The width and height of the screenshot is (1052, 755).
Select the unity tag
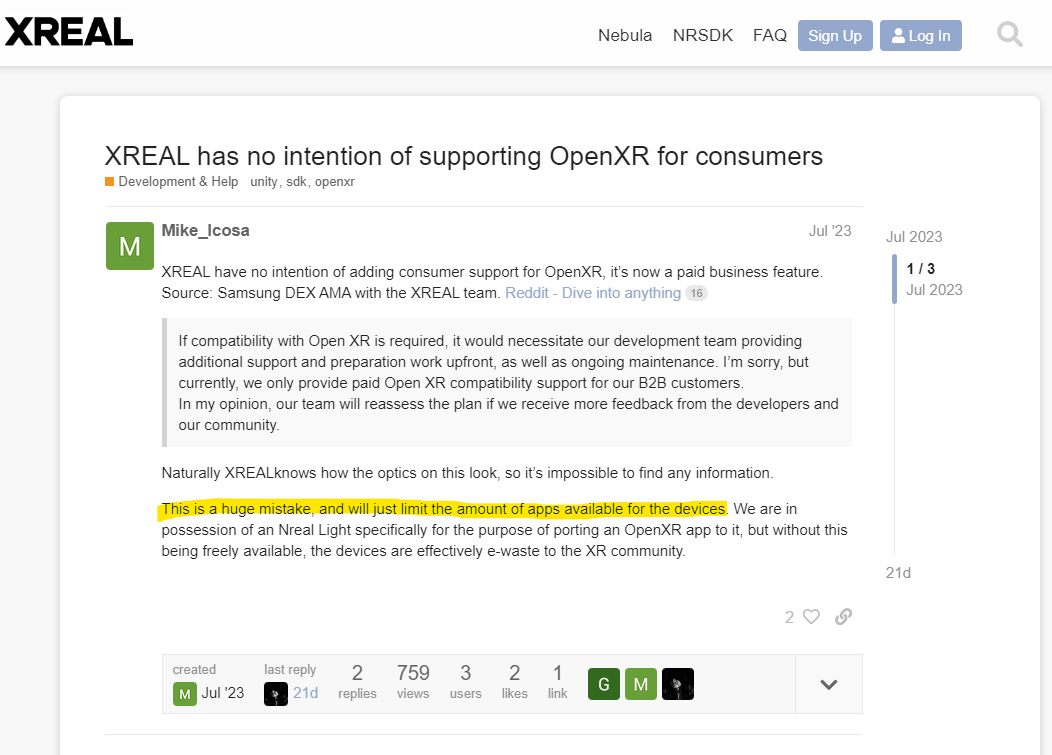pos(264,182)
